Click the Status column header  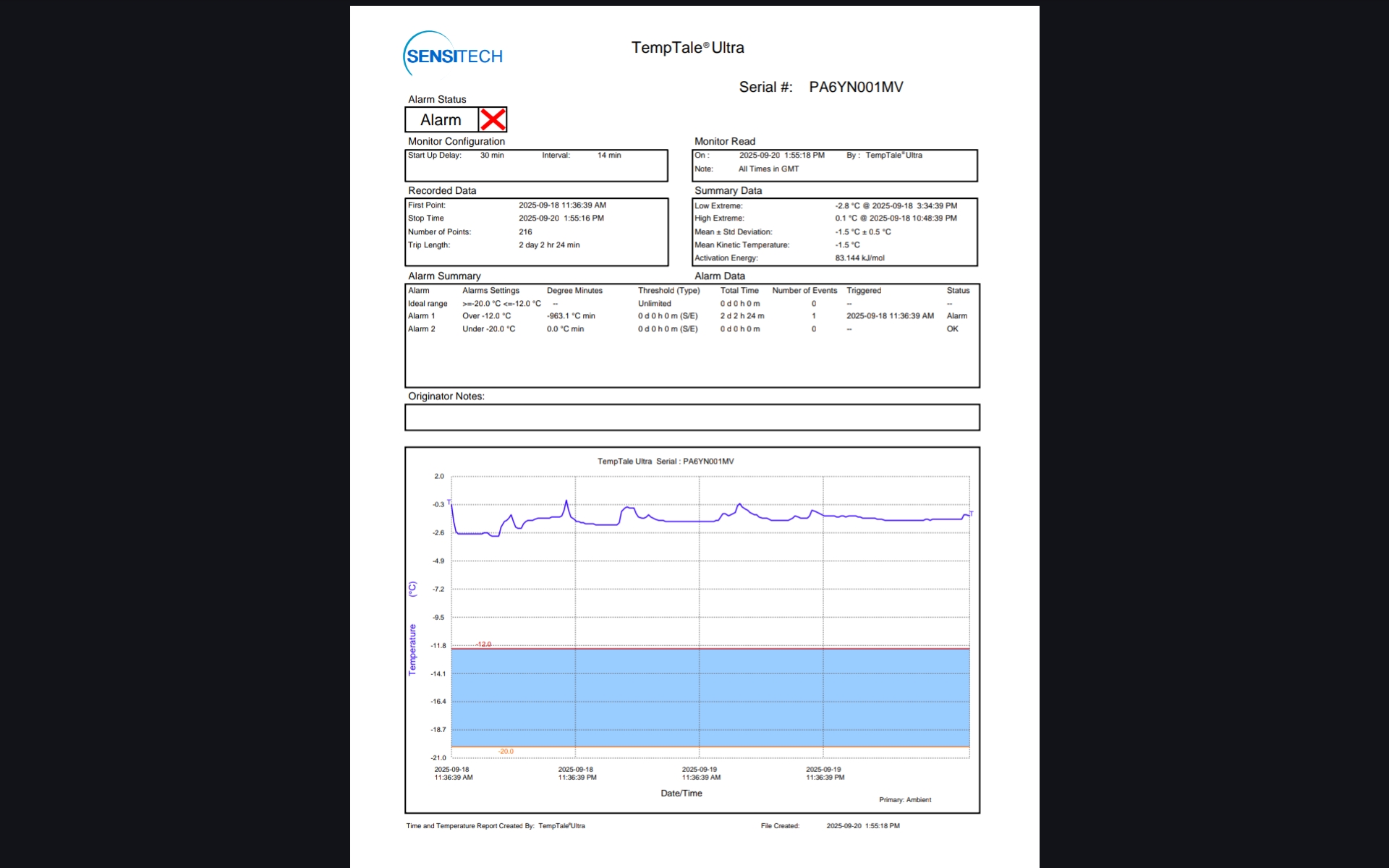tap(958, 291)
